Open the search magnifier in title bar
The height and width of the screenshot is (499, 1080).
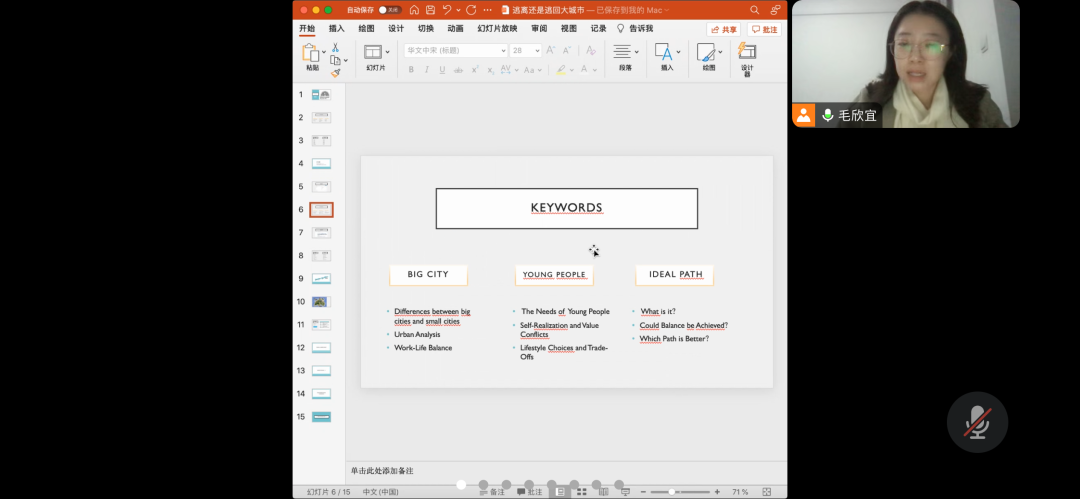(x=756, y=10)
